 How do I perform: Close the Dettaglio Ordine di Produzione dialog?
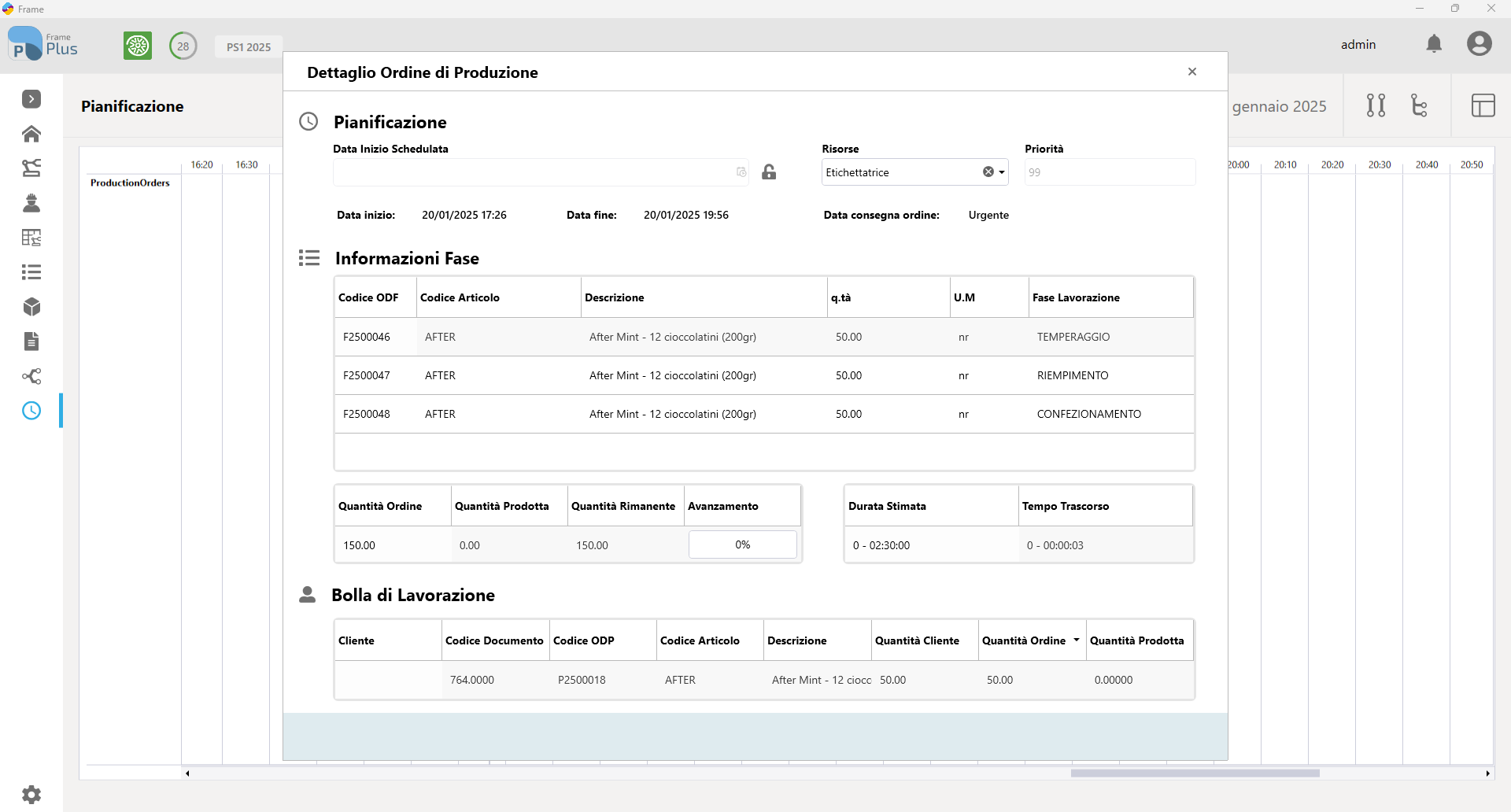click(x=1192, y=72)
